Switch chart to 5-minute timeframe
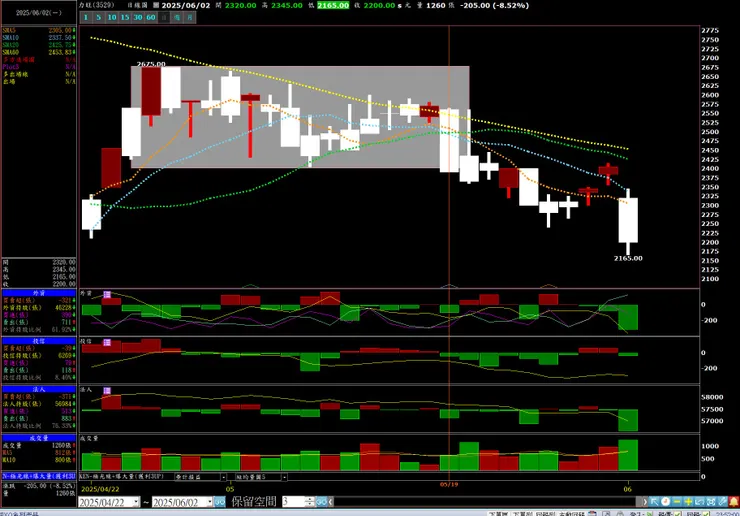Image resolution: width=740 pixels, height=516 pixels. tap(99, 17)
